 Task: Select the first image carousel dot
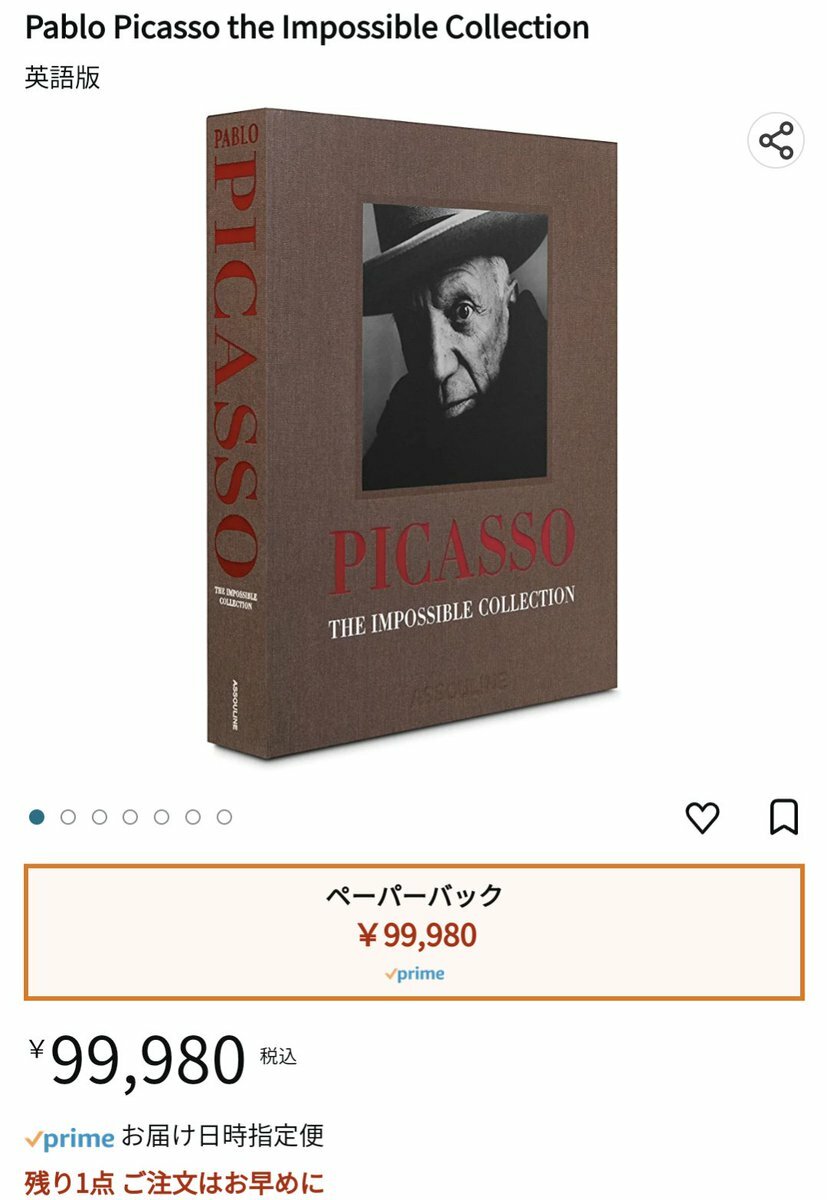pyautogui.click(x=37, y=817)
